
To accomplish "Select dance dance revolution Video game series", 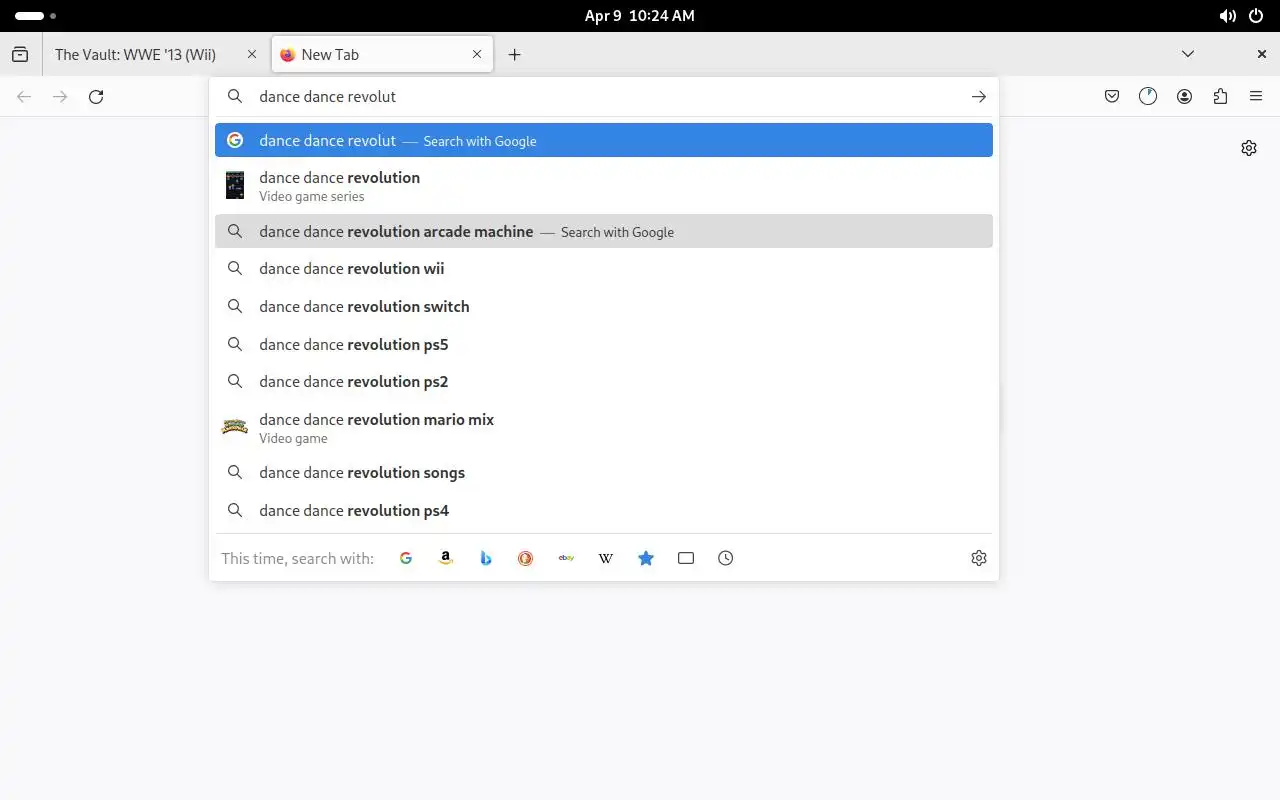I will 604,186.
